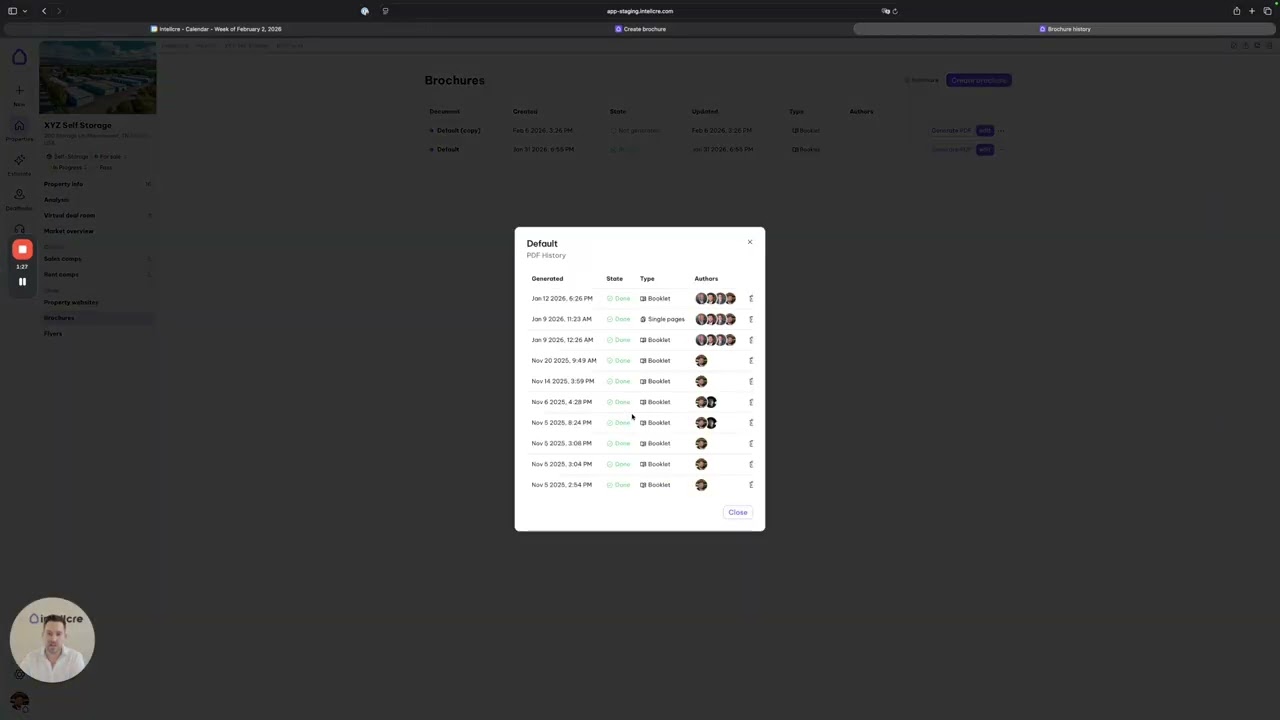The width and height of the screenshot is (1280, 720).
Task: Pause the screen recording
Action: click(22, 282)
